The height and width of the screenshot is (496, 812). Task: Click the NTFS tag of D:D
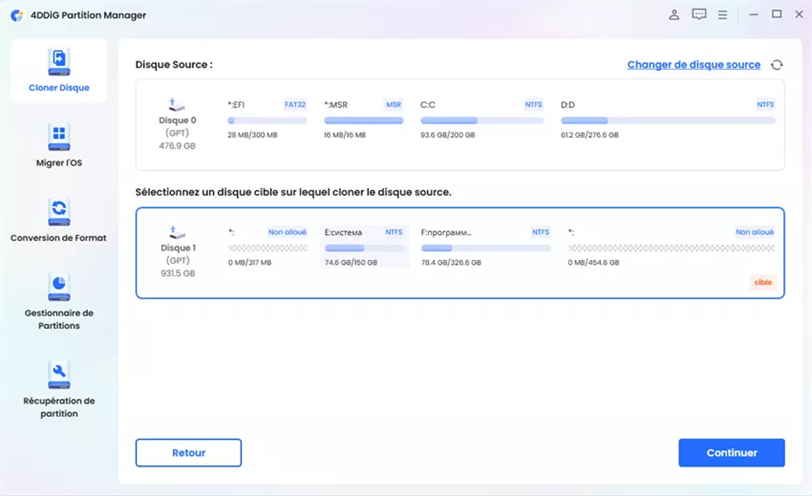click(765, 105)
